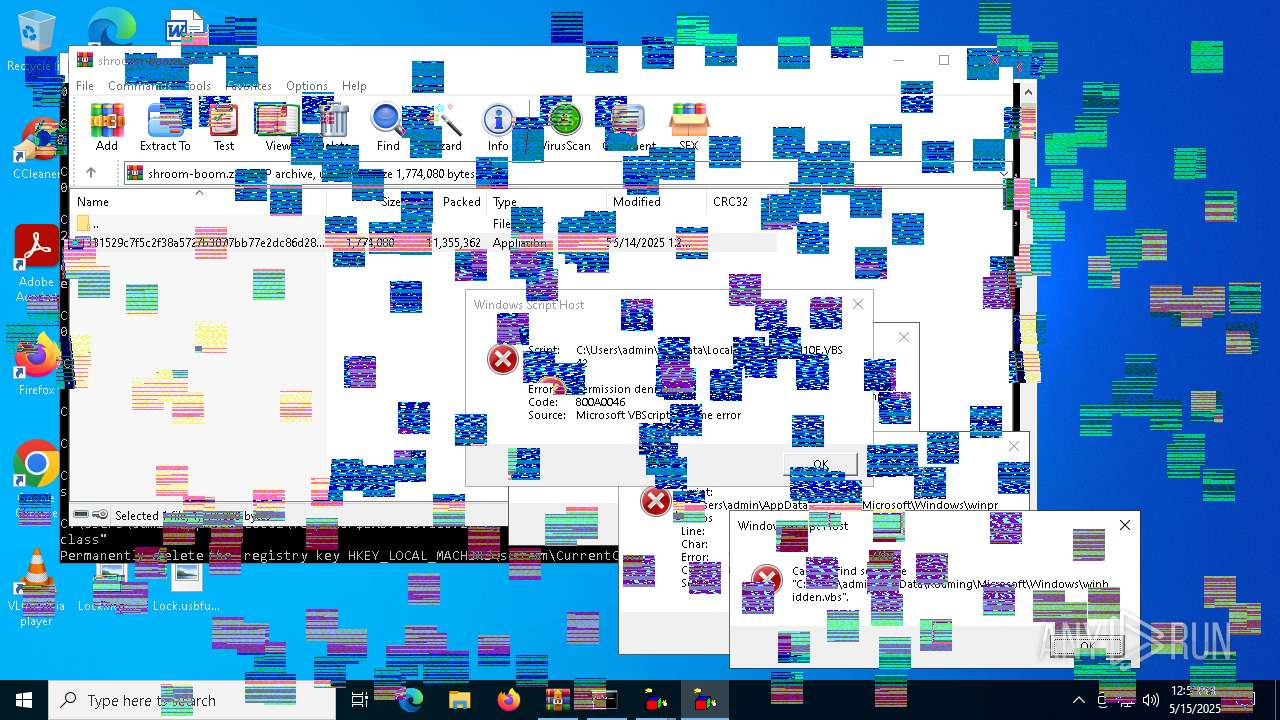Show hidden system tray icons
Viewport: 1280px width, 720px height.
tap(1078, 700)
